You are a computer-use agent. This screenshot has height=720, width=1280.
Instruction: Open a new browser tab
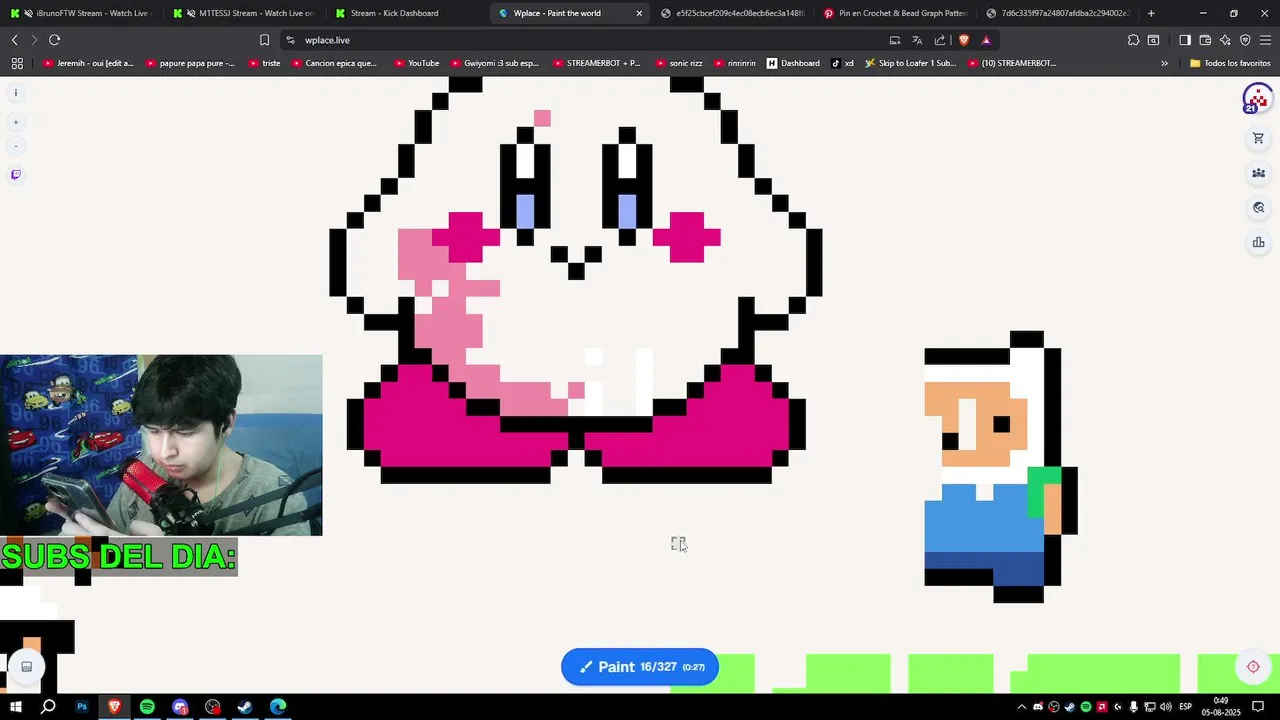tap(1151, 13)
